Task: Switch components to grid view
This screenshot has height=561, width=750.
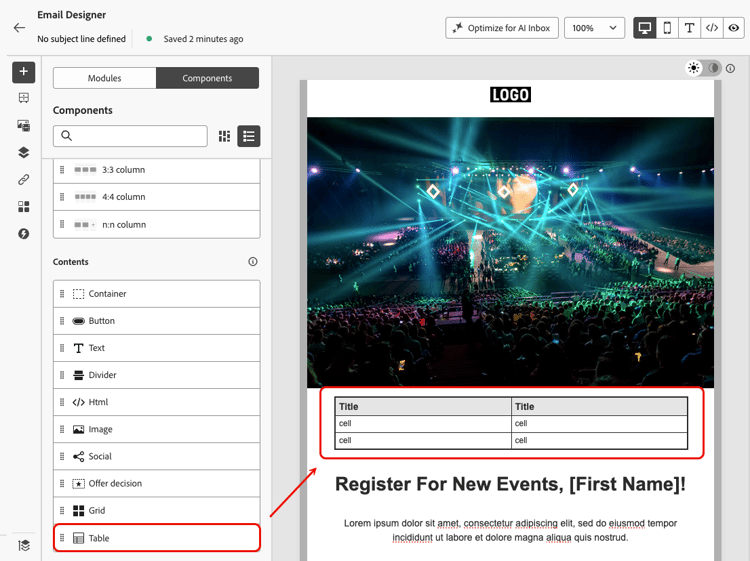Action: click(224, 136)
